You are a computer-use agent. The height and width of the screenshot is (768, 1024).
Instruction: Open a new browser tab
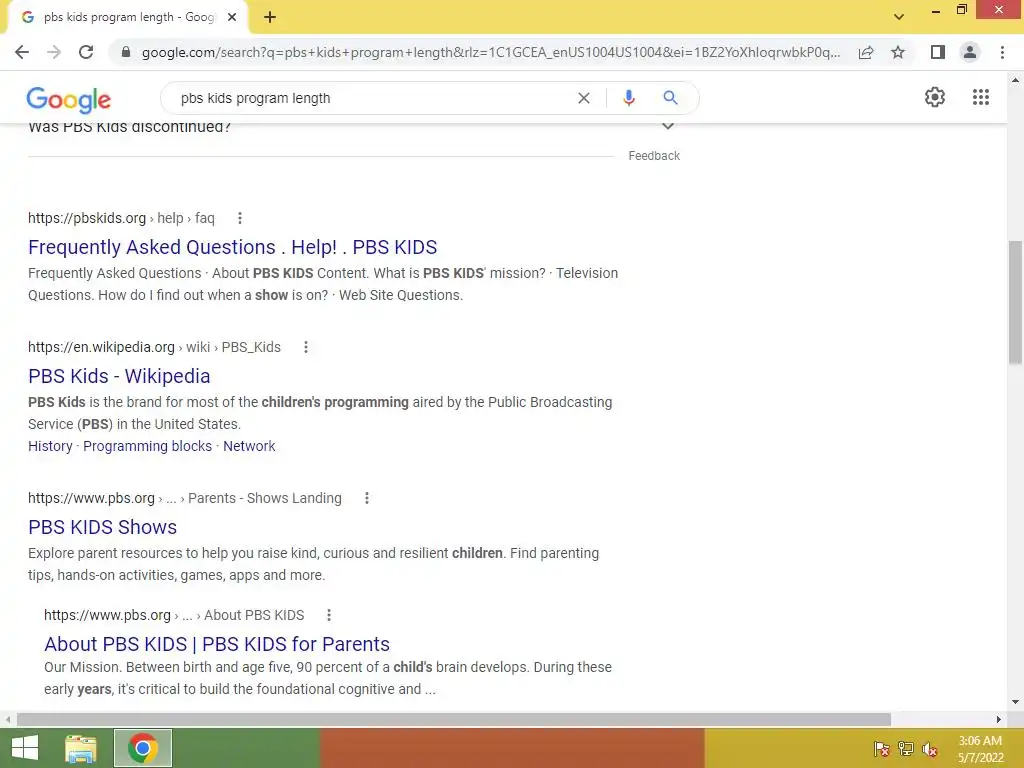pyautogui.click(x=270, y=17)
